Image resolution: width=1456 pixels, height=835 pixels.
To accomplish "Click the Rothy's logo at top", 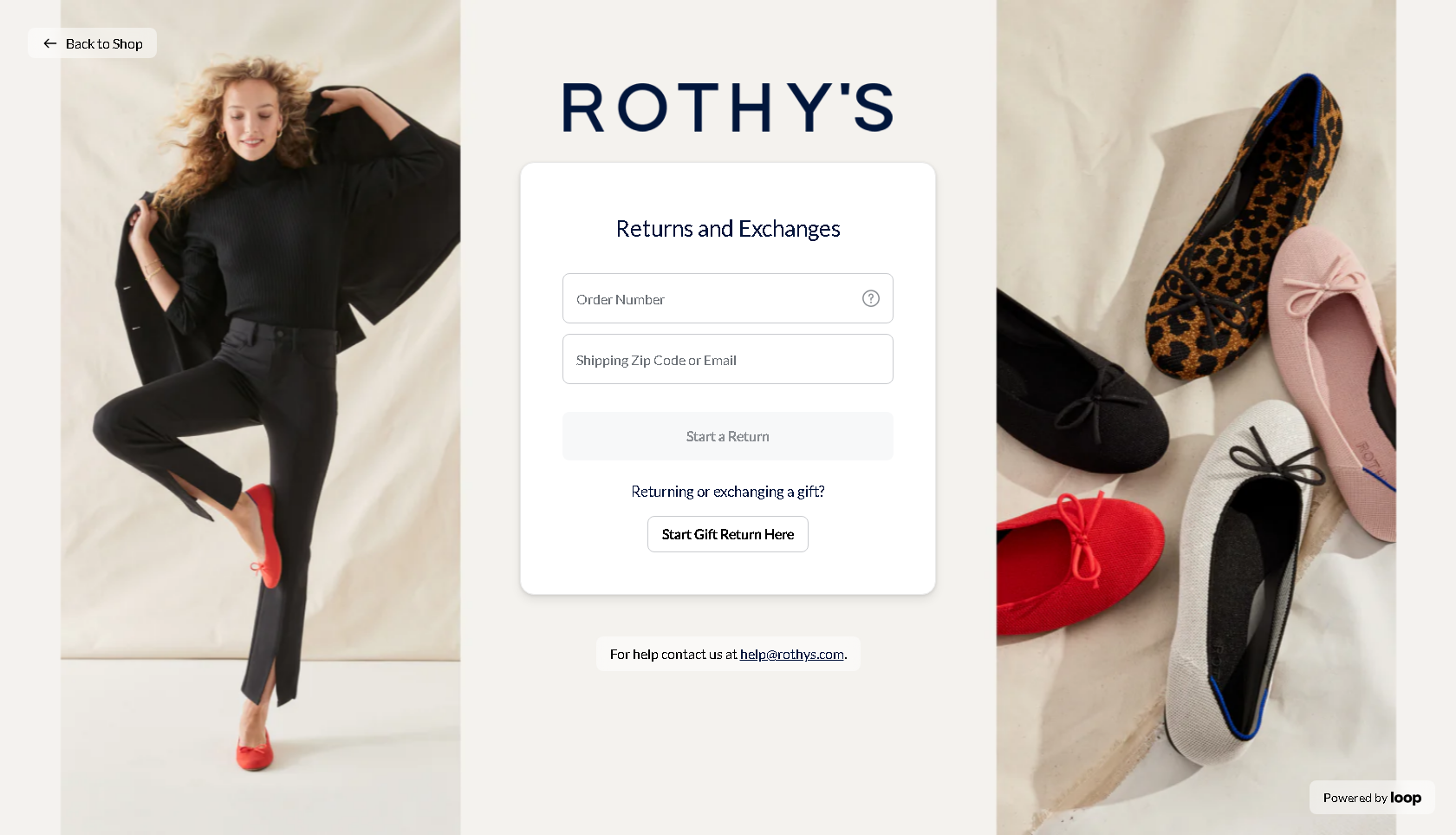I will pos(728,108).
